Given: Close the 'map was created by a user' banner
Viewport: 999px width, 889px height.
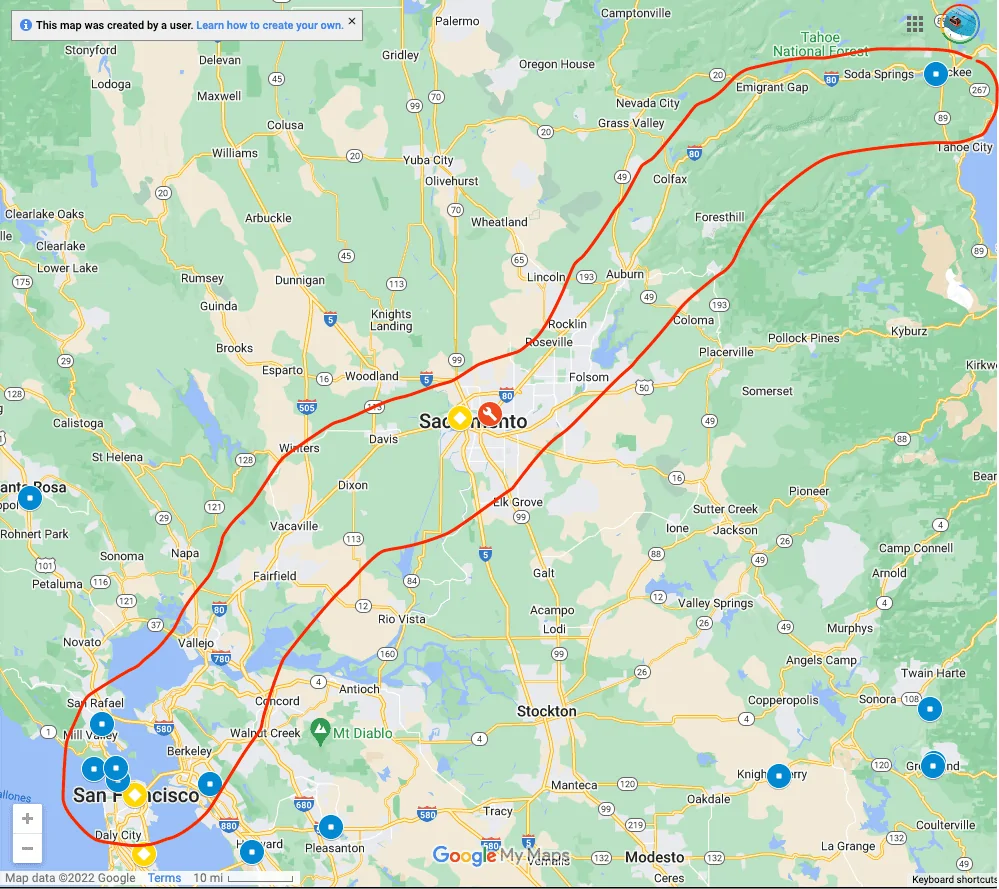Looking at the screenshot, I should (352, 21).
